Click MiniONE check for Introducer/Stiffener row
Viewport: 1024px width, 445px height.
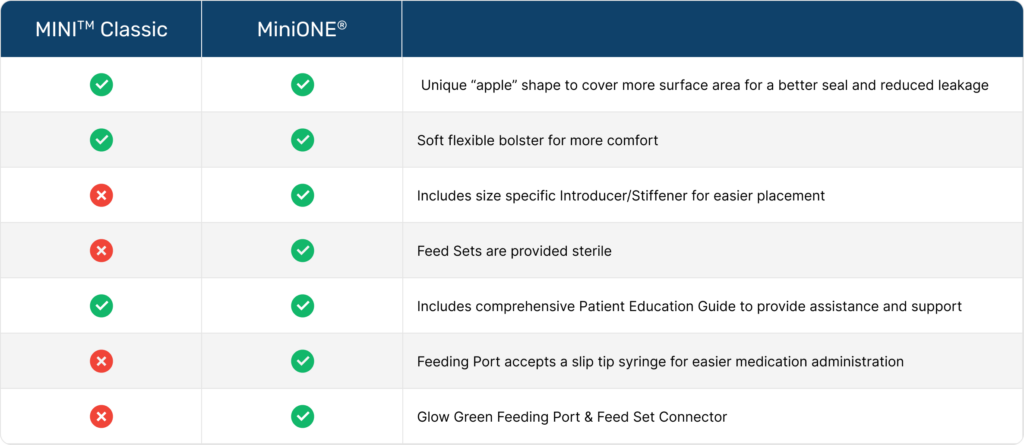(x=302, y=195)
